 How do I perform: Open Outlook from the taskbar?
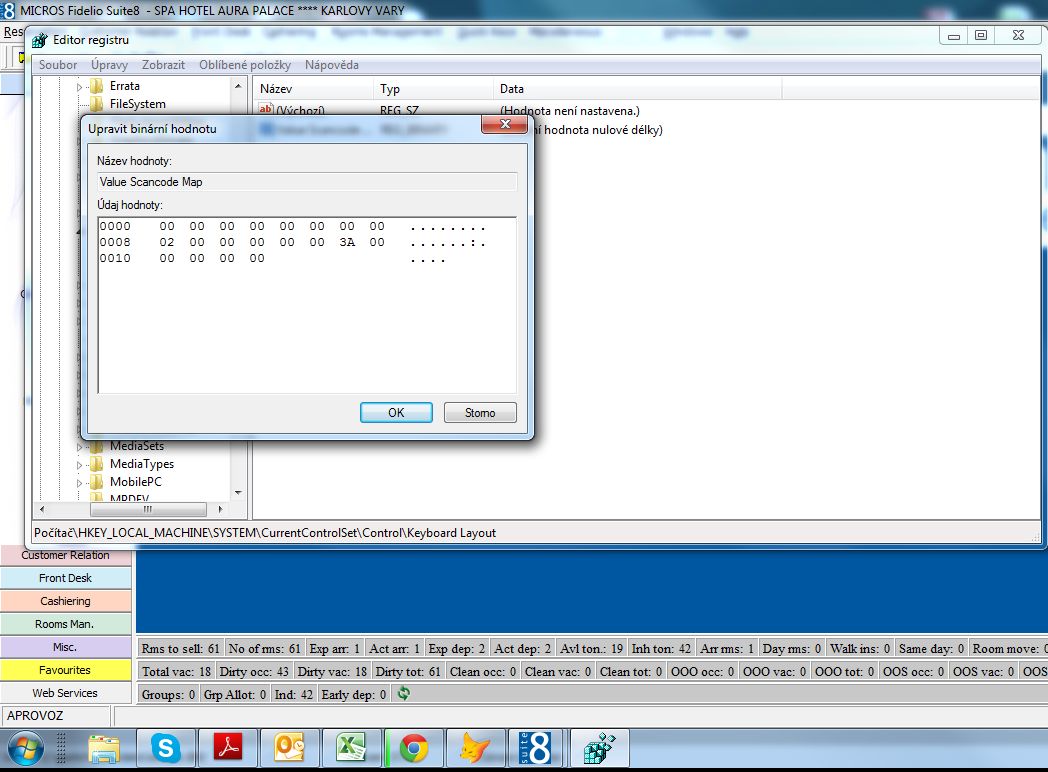point(289,747)
